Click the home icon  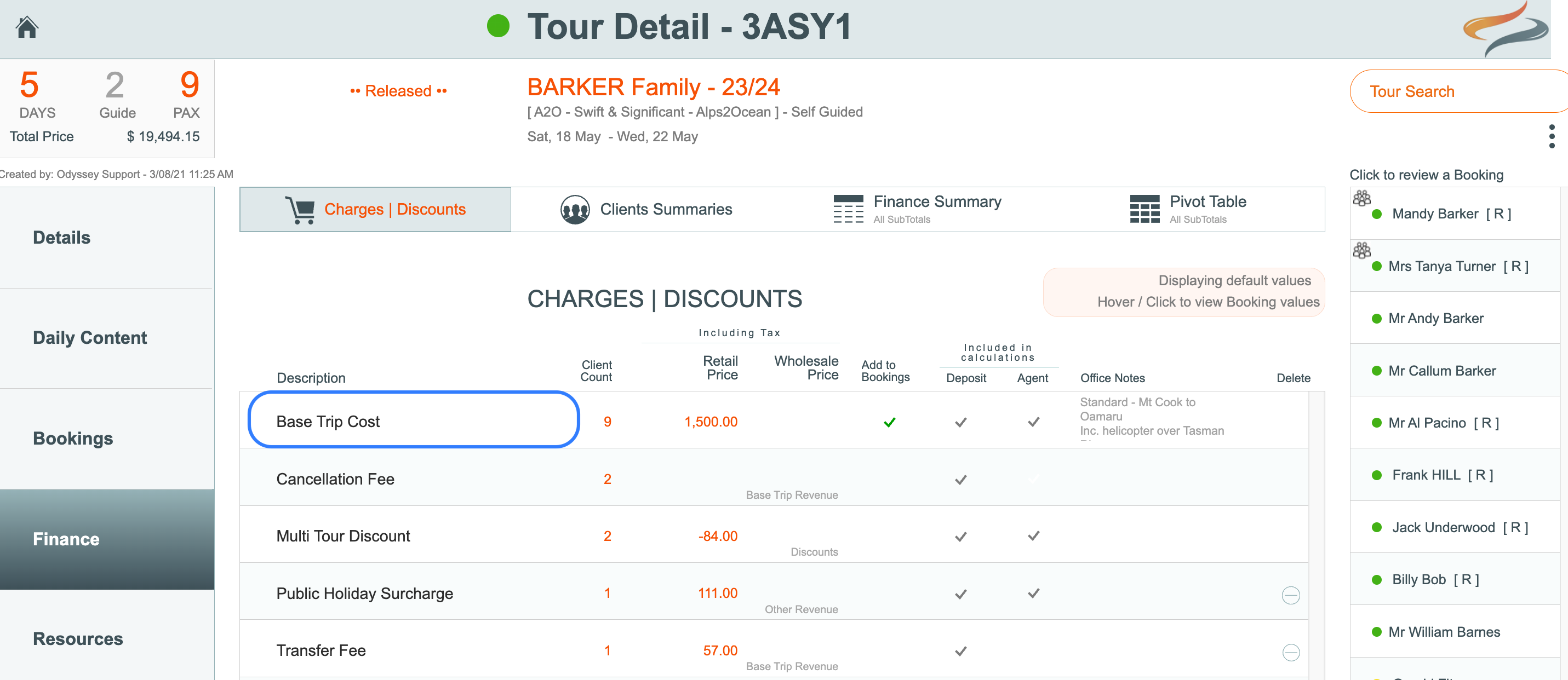pyautogui.click(x=27, y=27)
